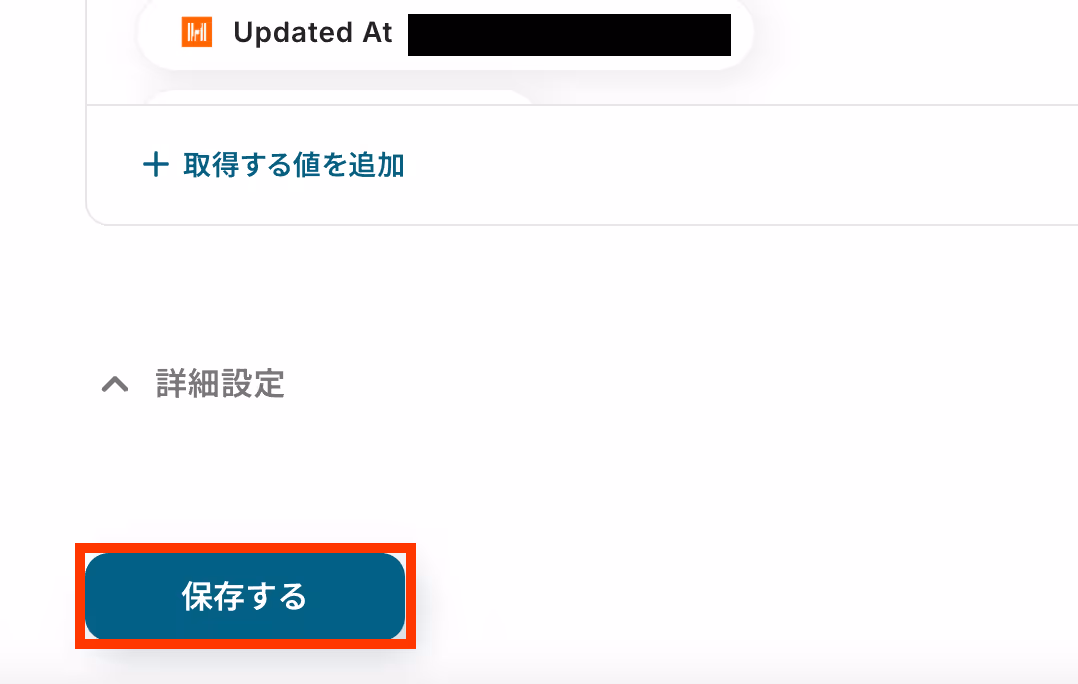Click the orange app icon beside Updated At
Viewport: 1078px width, 684px height.
coord(197,32)
